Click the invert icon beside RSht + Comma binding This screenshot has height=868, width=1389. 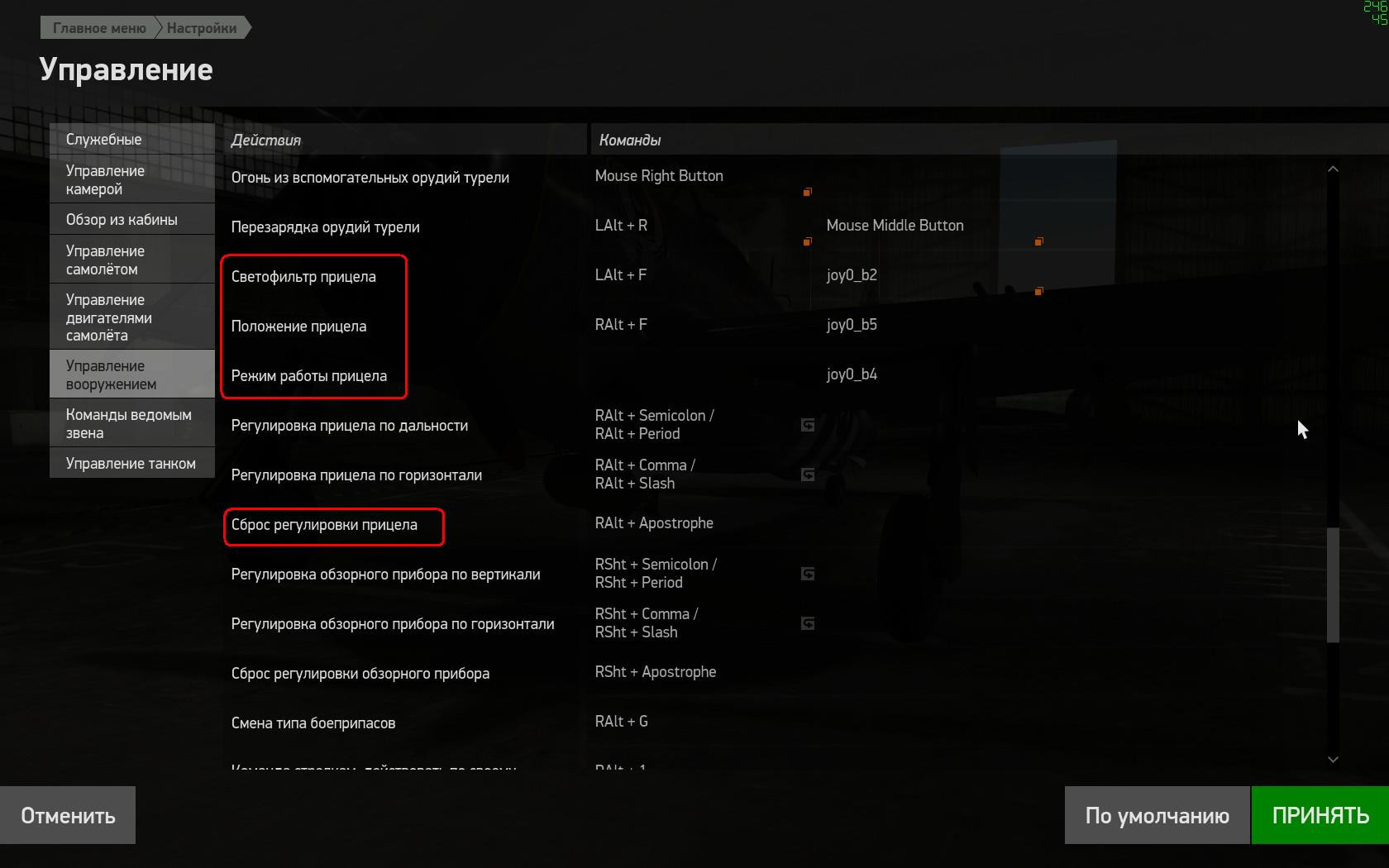click(x=808, y=623)
